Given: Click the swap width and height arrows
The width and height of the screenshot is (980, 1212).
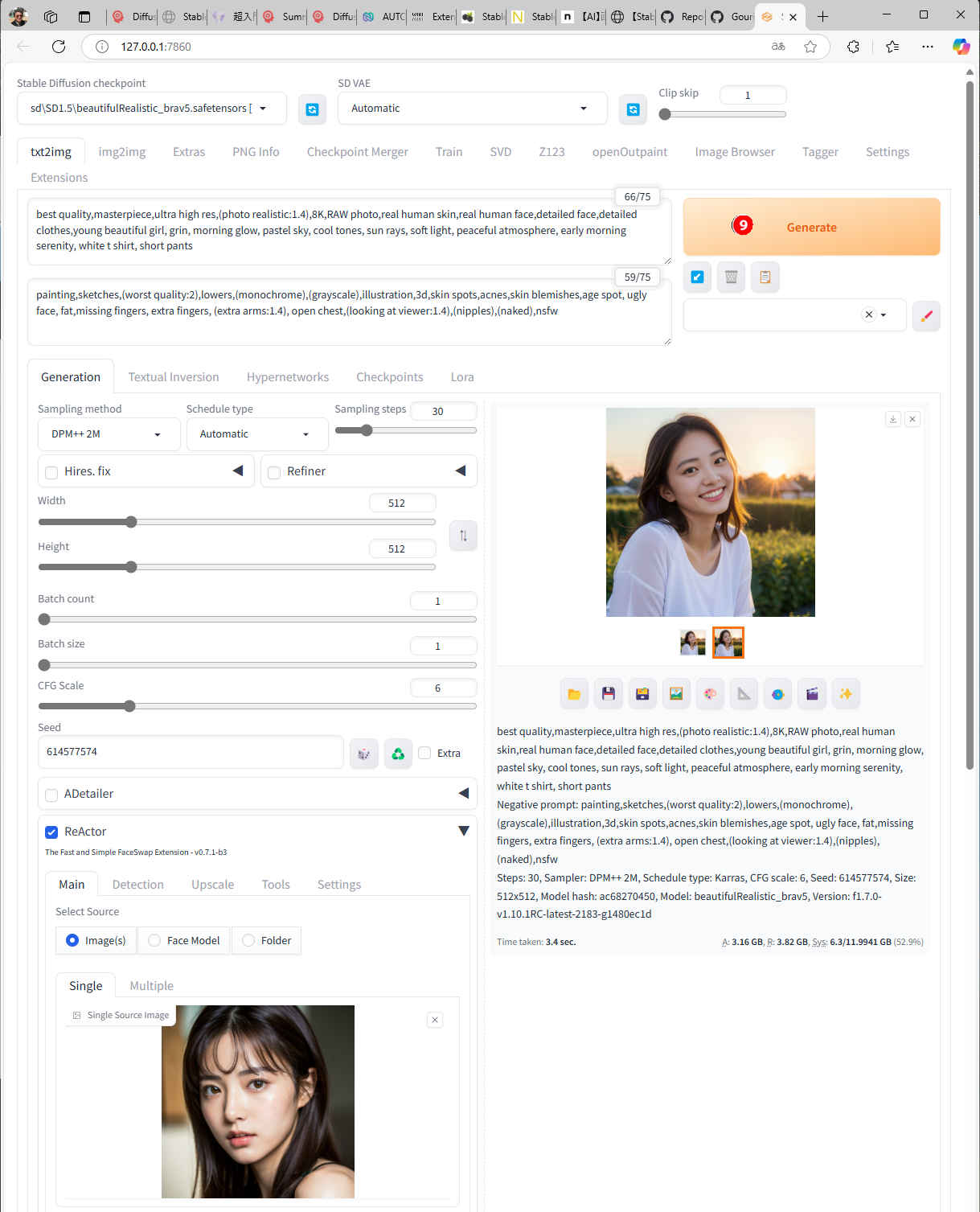Looking at the screenshot, I should point(463,536).
